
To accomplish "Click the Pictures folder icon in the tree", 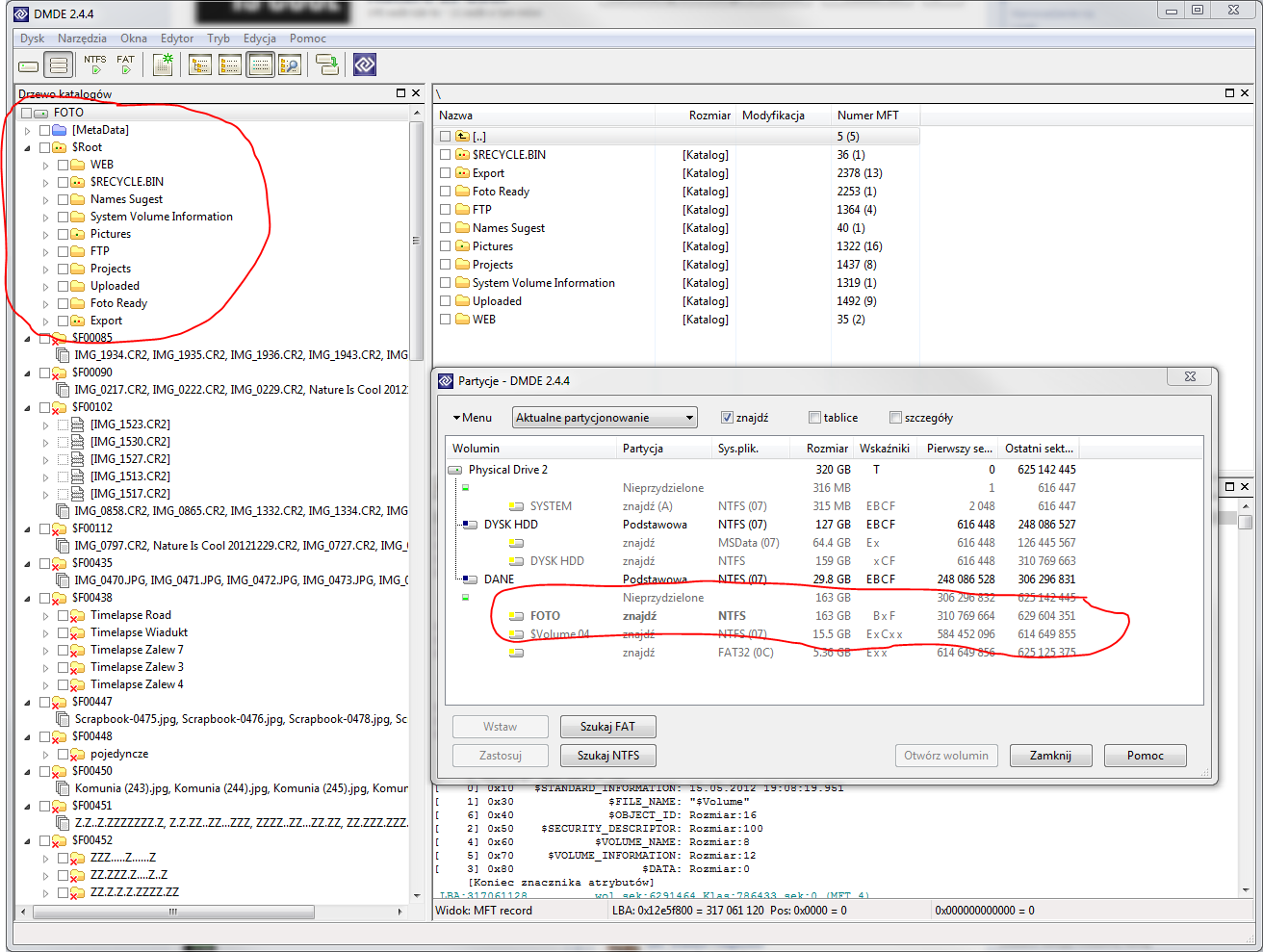I will [x=78, y=234].
